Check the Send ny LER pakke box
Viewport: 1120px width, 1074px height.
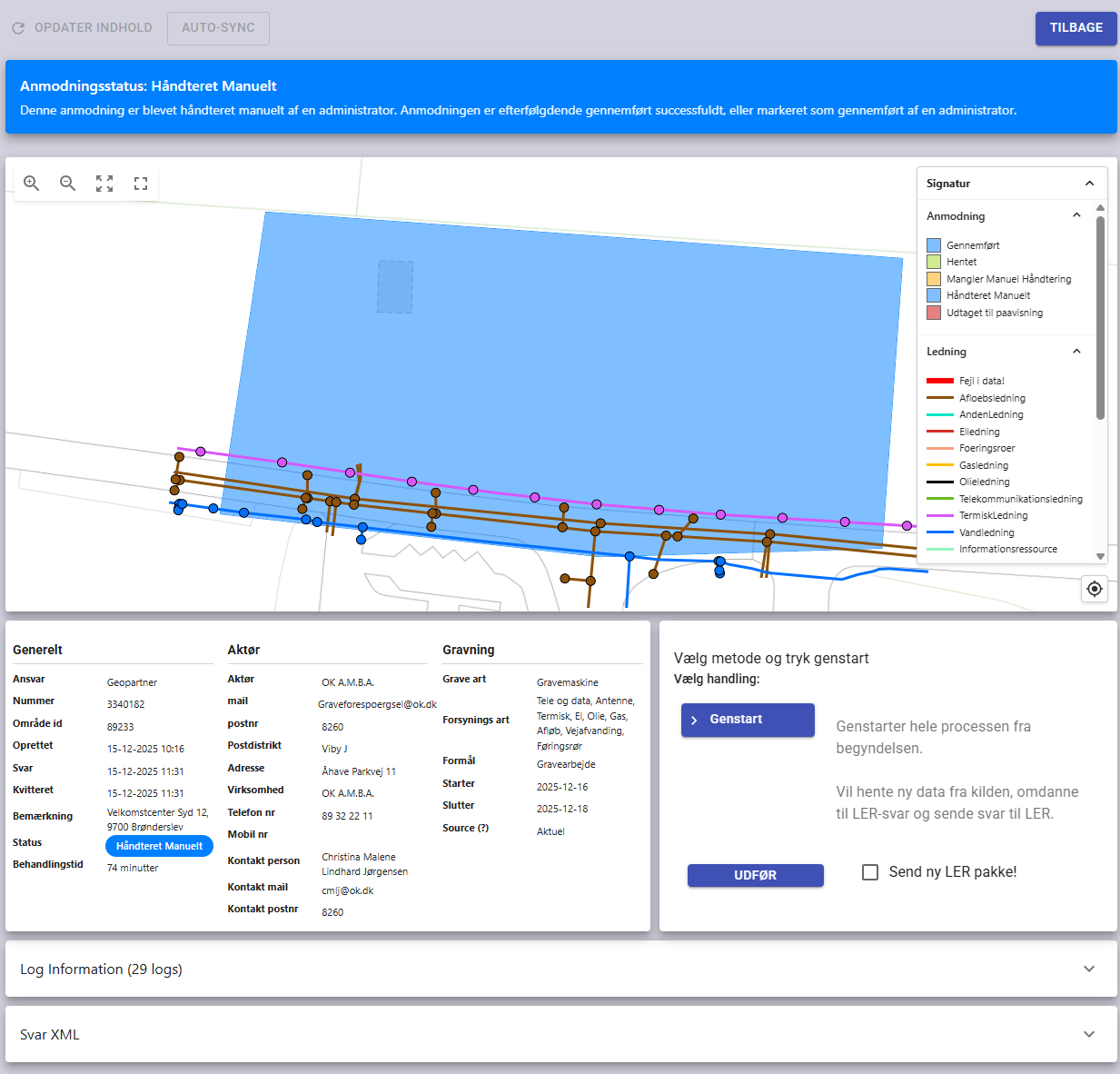(870, 872)
